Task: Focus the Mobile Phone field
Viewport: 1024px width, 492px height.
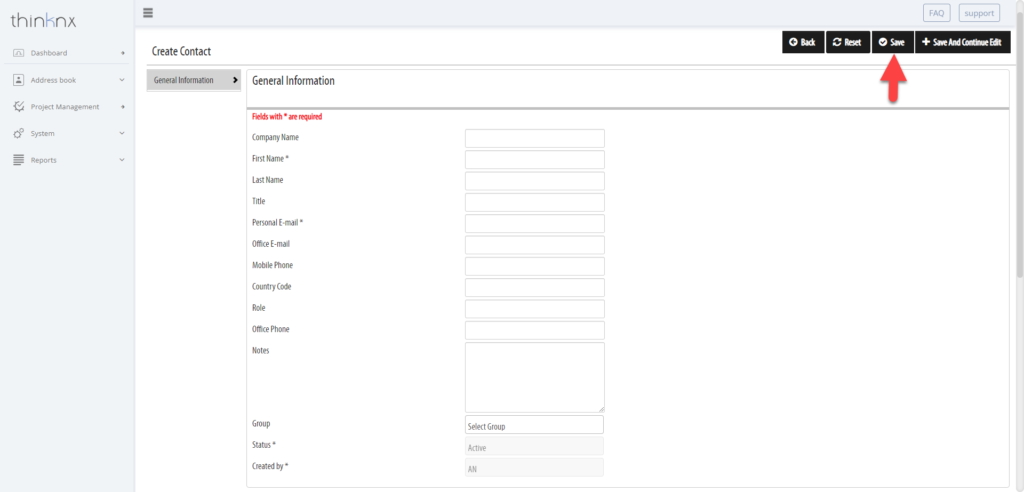Action: point(534,266)
